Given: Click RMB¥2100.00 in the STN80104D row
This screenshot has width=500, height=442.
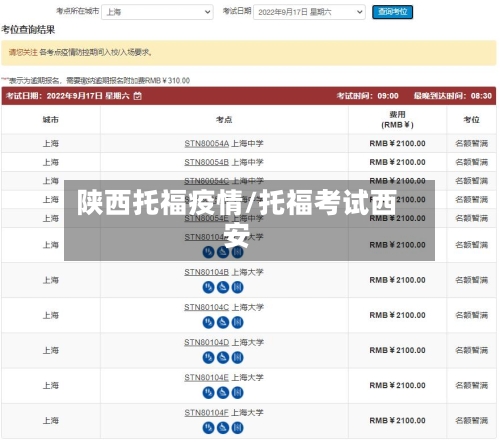Looking at the screenshot, I should click(x=397, y=350).
